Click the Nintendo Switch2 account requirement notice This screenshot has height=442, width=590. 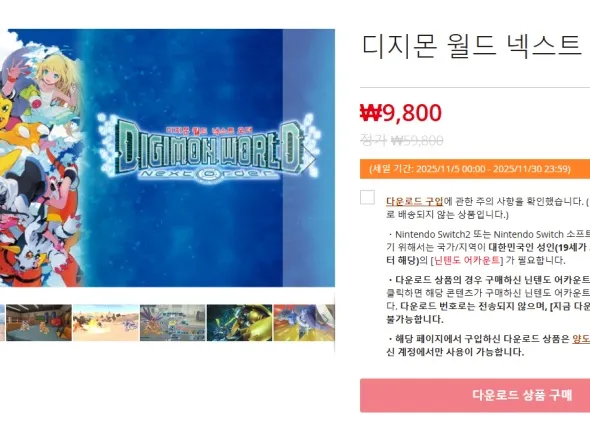point(488,247)
